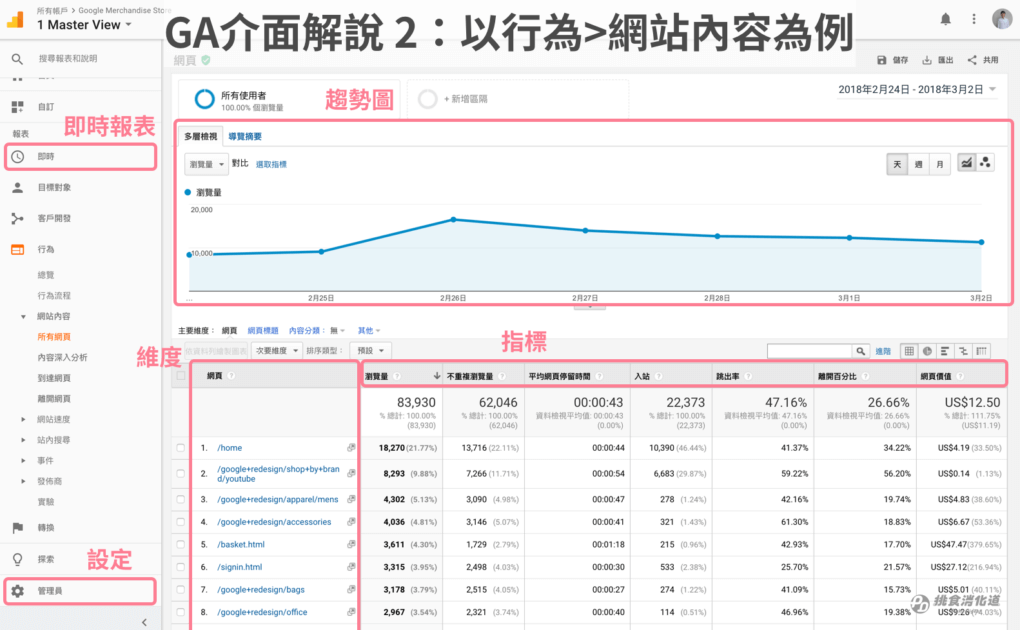The width and height of the screenshot is (1020, 630).
Task: Click the 客戶開發 acquisition icon
Action: pos(18,219)
